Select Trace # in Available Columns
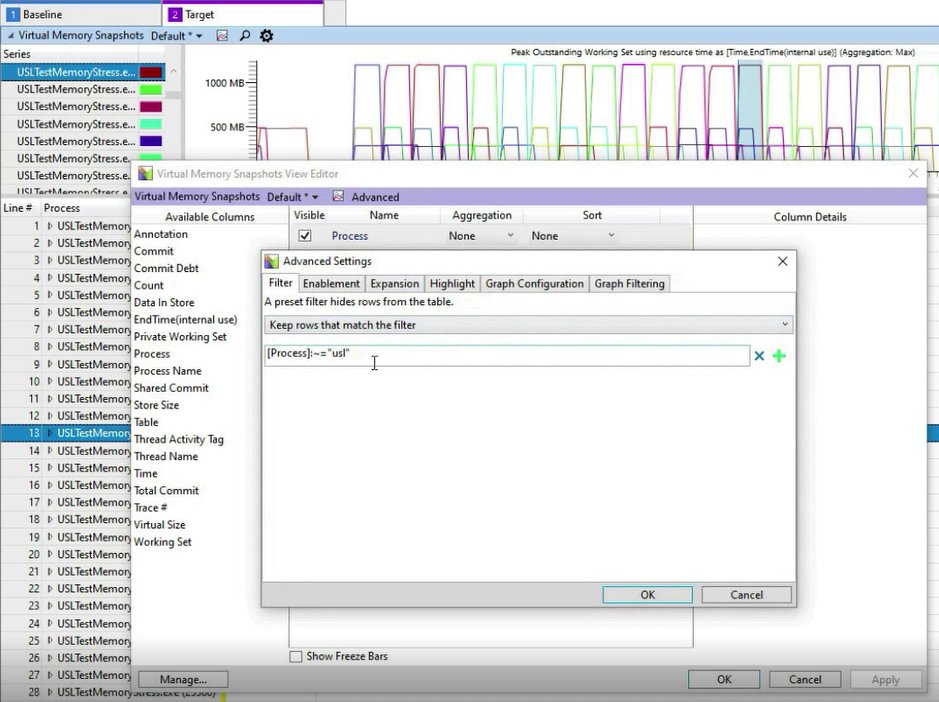939x702 pixels. click(150, 508)
